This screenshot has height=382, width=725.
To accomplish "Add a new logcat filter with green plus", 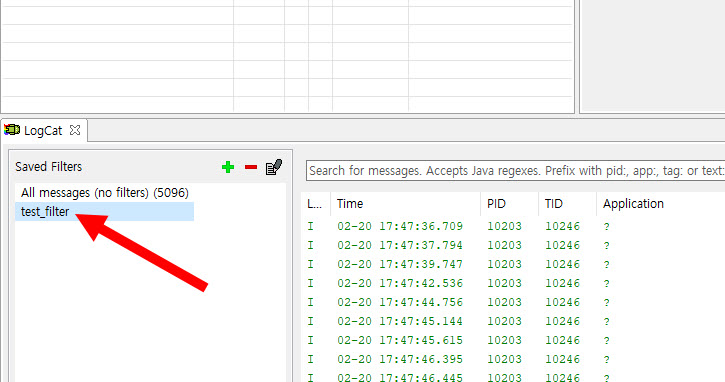I will [228, 167].
